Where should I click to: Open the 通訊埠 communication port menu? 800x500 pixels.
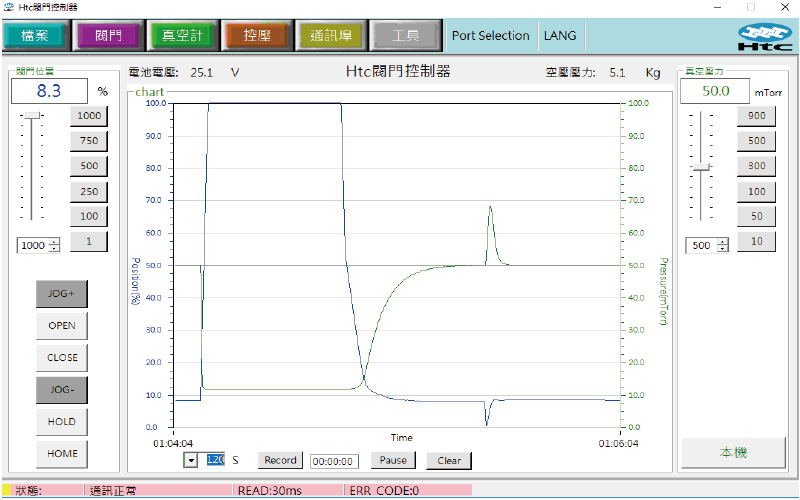(x=331, y=35)
